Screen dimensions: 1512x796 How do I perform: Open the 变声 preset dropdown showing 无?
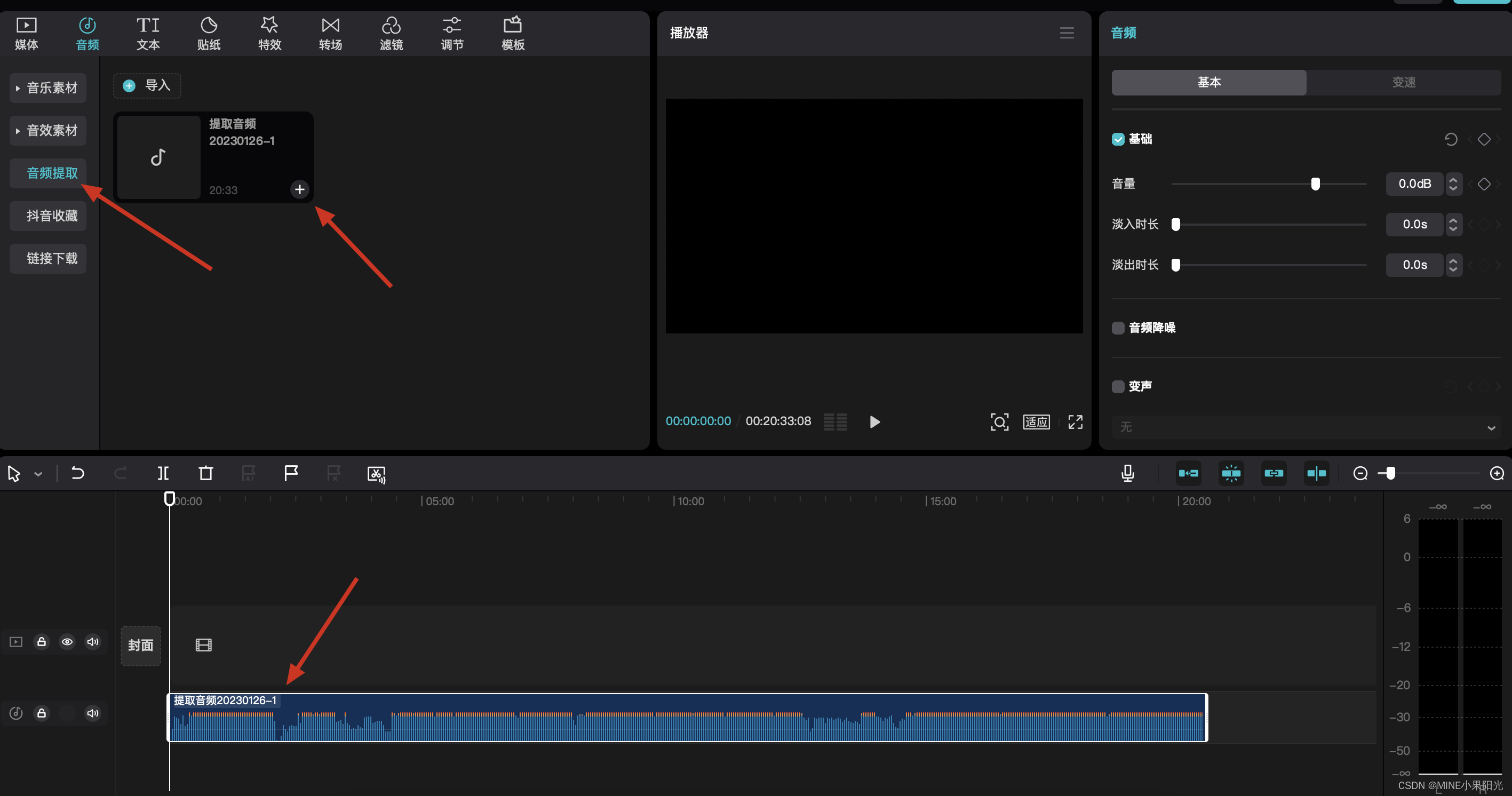(1306, 427)
